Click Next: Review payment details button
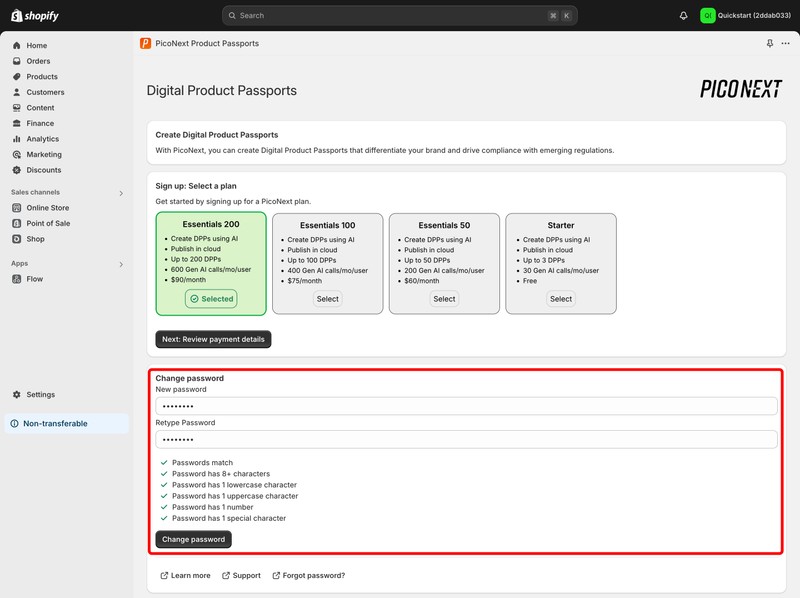 coord(213,339)
